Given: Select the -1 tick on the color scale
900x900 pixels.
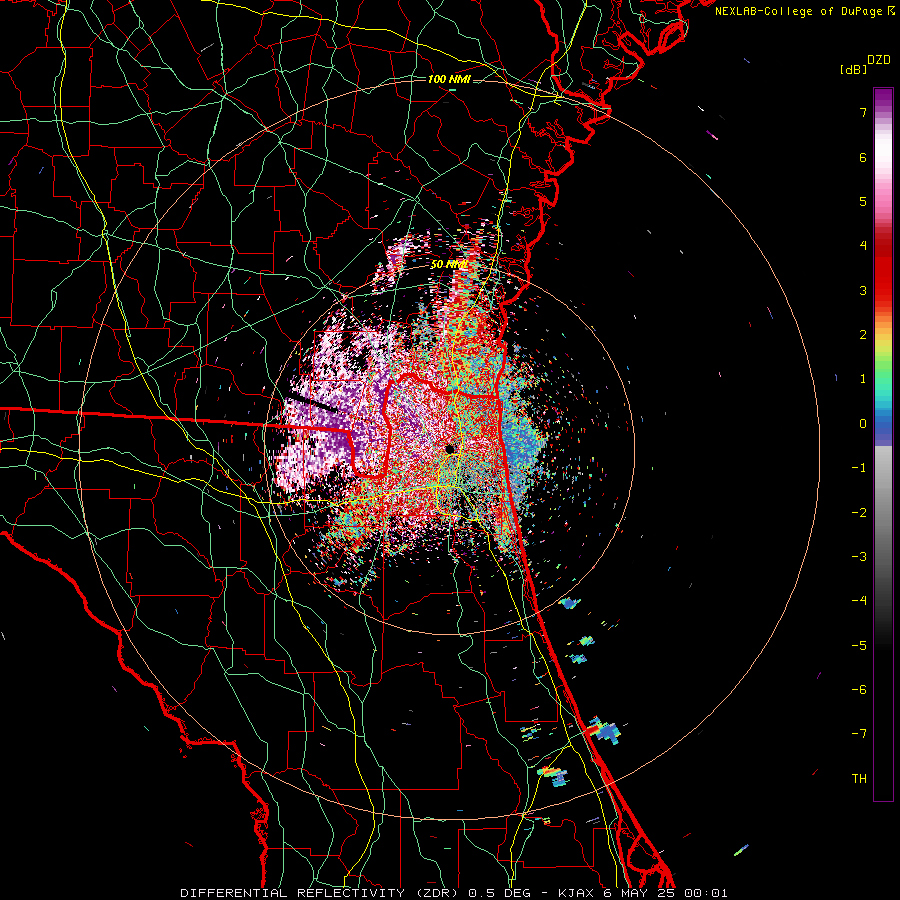Looking at the screenshot, I should pyautogui.click(x=859, y=468).
